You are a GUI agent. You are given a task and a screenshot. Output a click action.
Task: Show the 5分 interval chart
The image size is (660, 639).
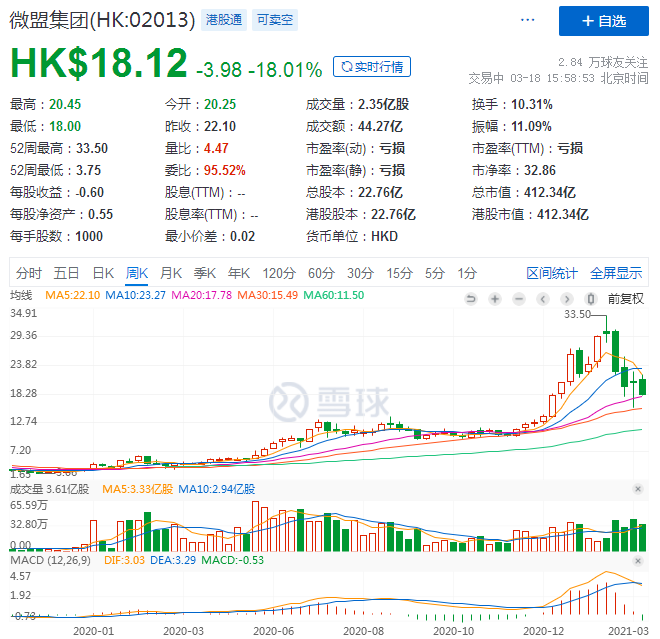click(435, 273)
